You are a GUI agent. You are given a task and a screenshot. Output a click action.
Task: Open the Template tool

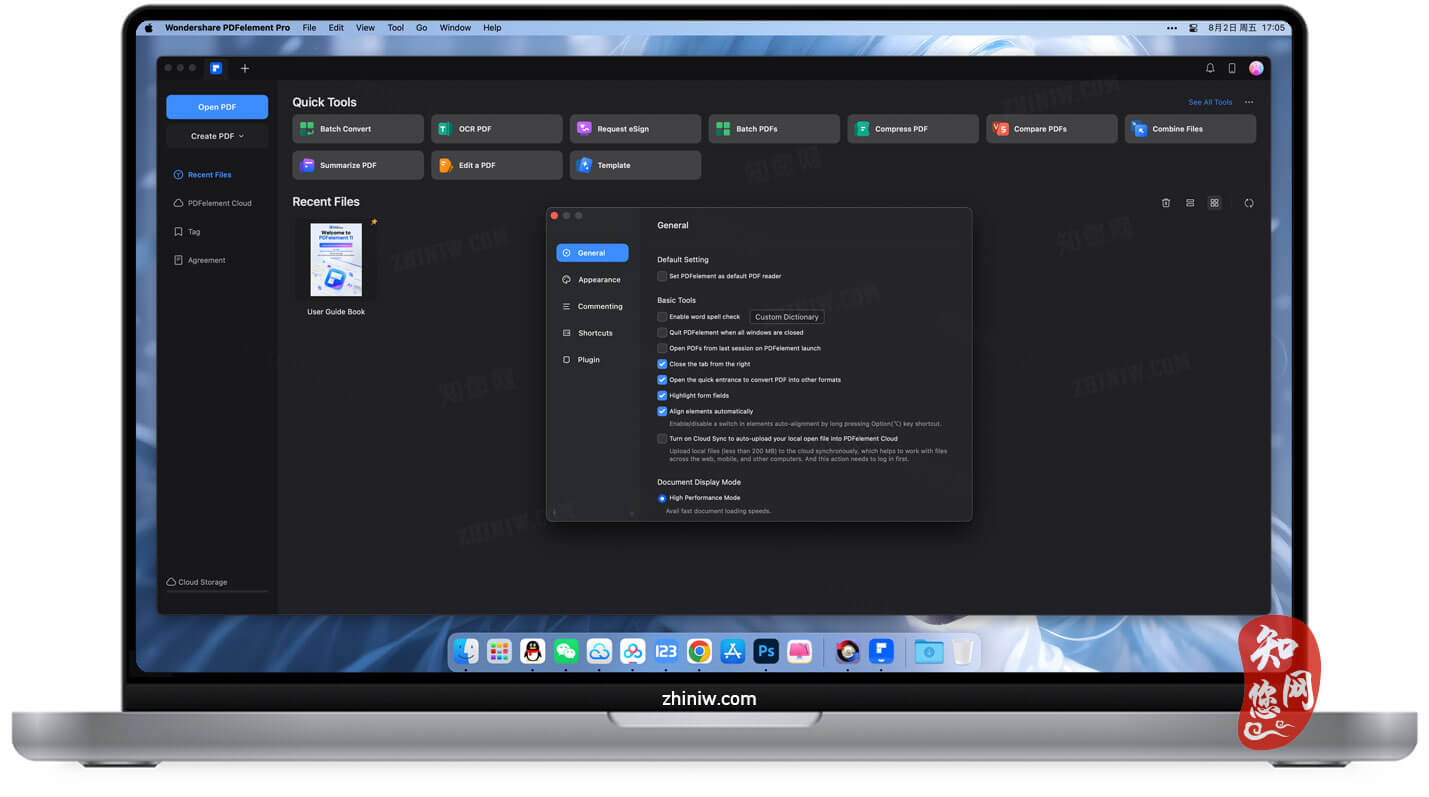636,165
